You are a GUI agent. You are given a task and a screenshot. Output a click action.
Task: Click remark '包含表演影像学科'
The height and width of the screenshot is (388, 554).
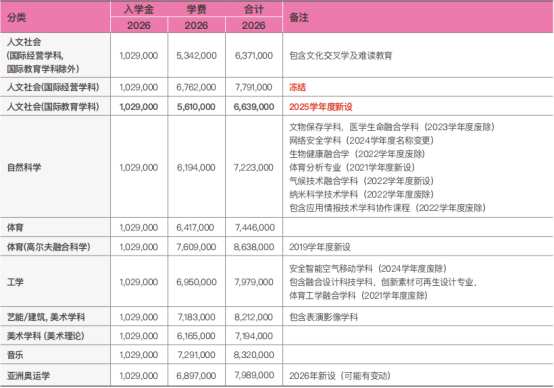coord(324,317)
